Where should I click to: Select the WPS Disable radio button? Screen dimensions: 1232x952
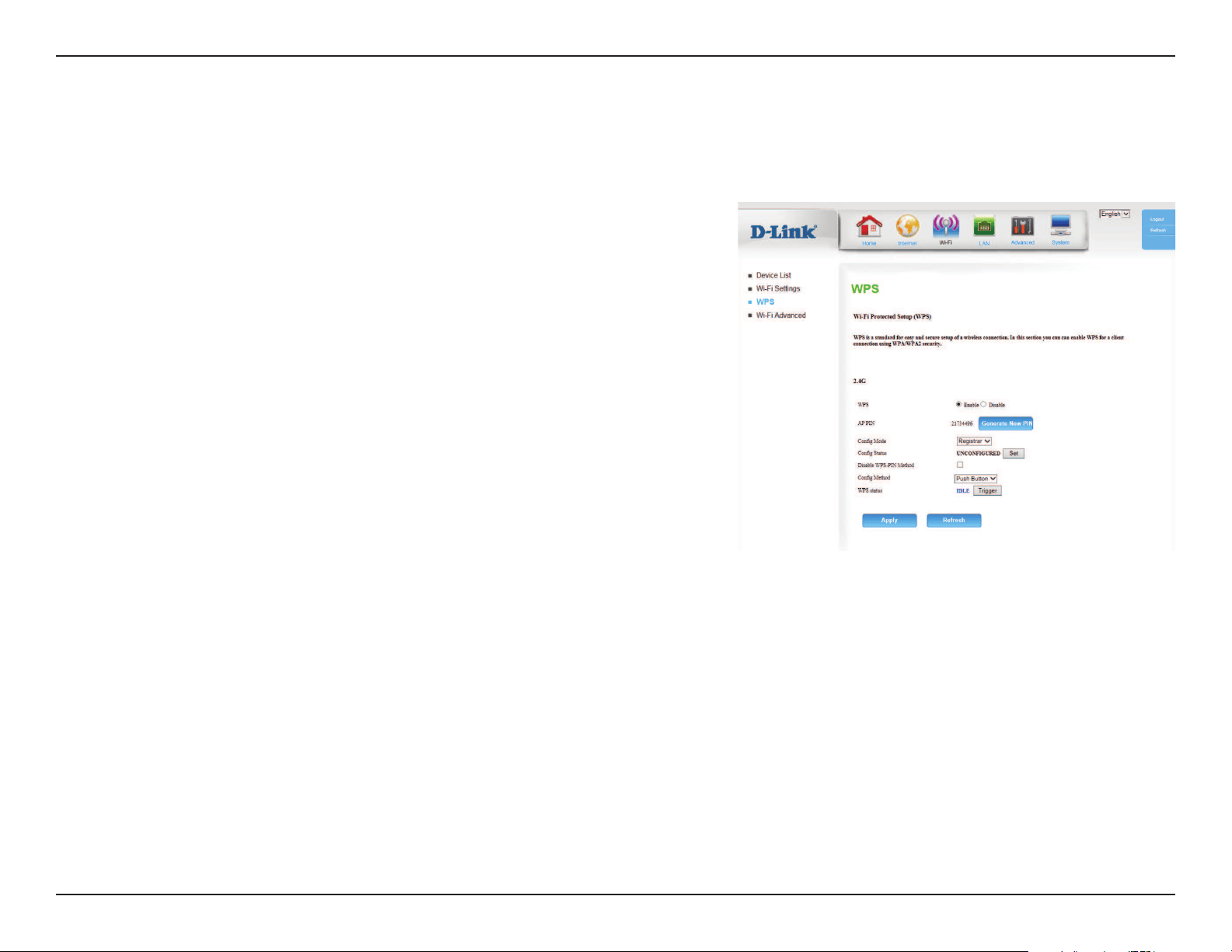click(x=983, y=404)
